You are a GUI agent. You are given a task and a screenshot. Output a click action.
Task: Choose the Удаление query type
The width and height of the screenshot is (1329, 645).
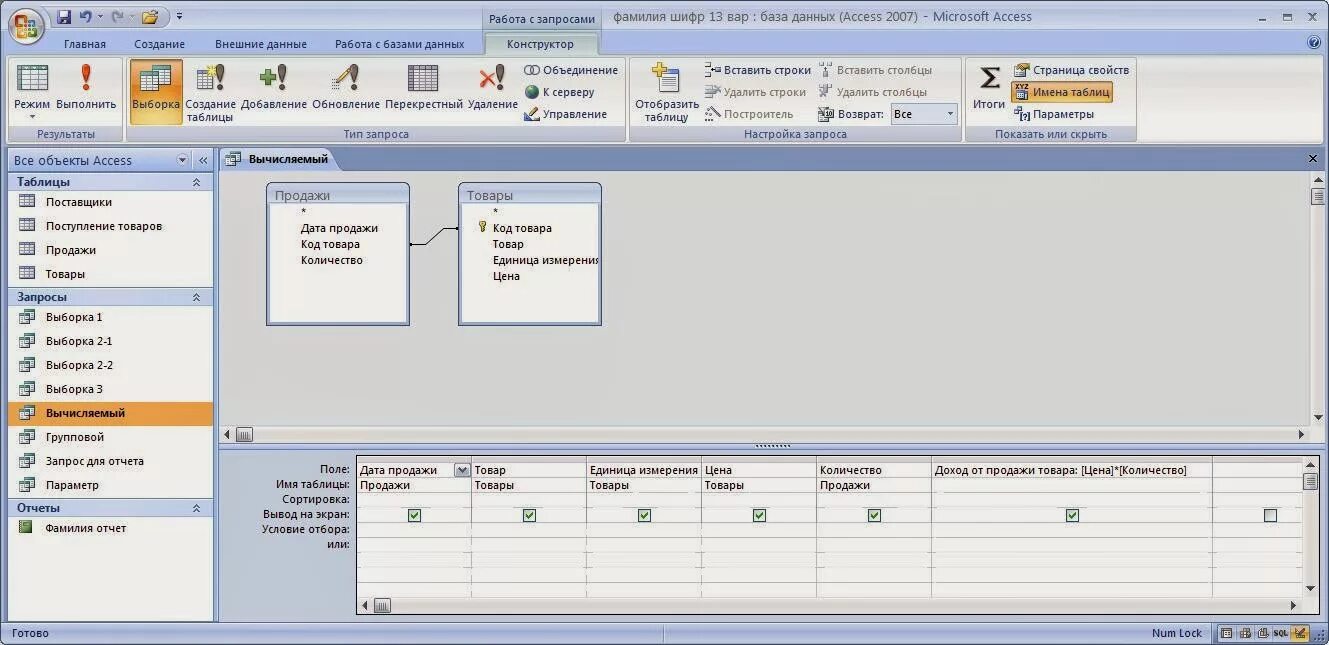pyautogui.click(x=492, y=89)
